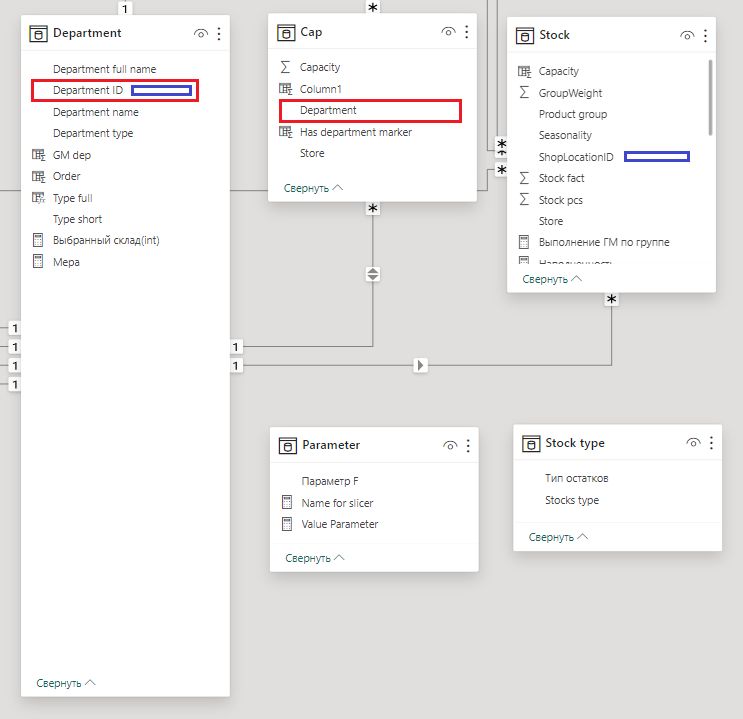Select Department full name field
The image size is (743, 719).
click(104, 69)
